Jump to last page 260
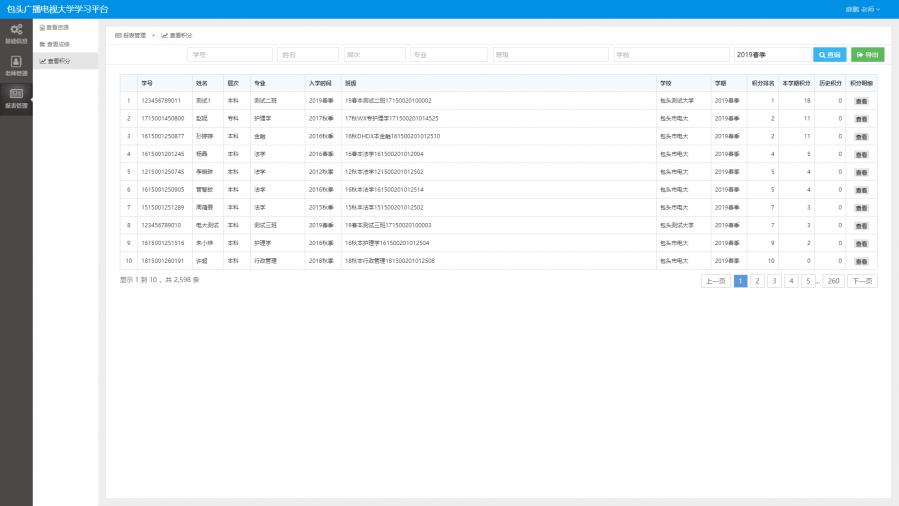 point(833,282)
